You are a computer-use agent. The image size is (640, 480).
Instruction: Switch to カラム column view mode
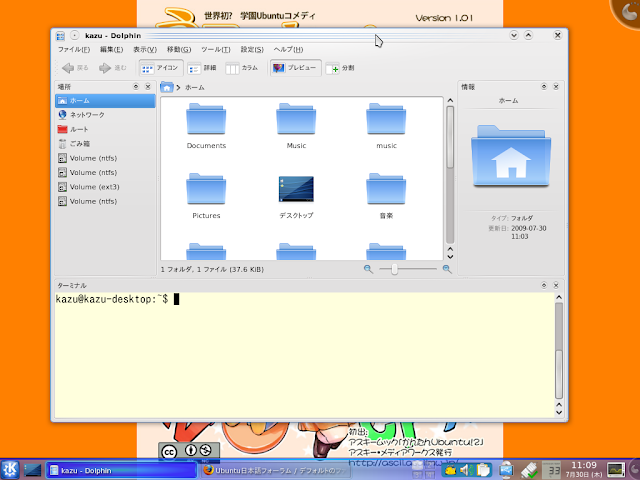click(x=242, y=68)
